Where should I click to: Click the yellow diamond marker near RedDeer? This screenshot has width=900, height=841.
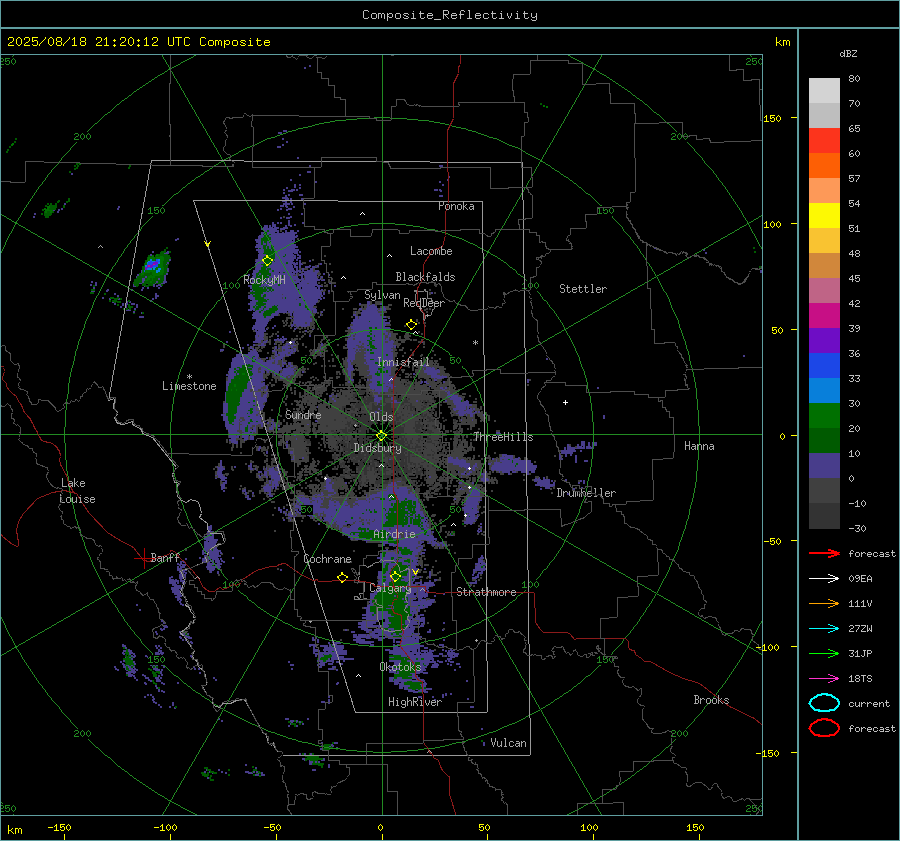(411, 325)
